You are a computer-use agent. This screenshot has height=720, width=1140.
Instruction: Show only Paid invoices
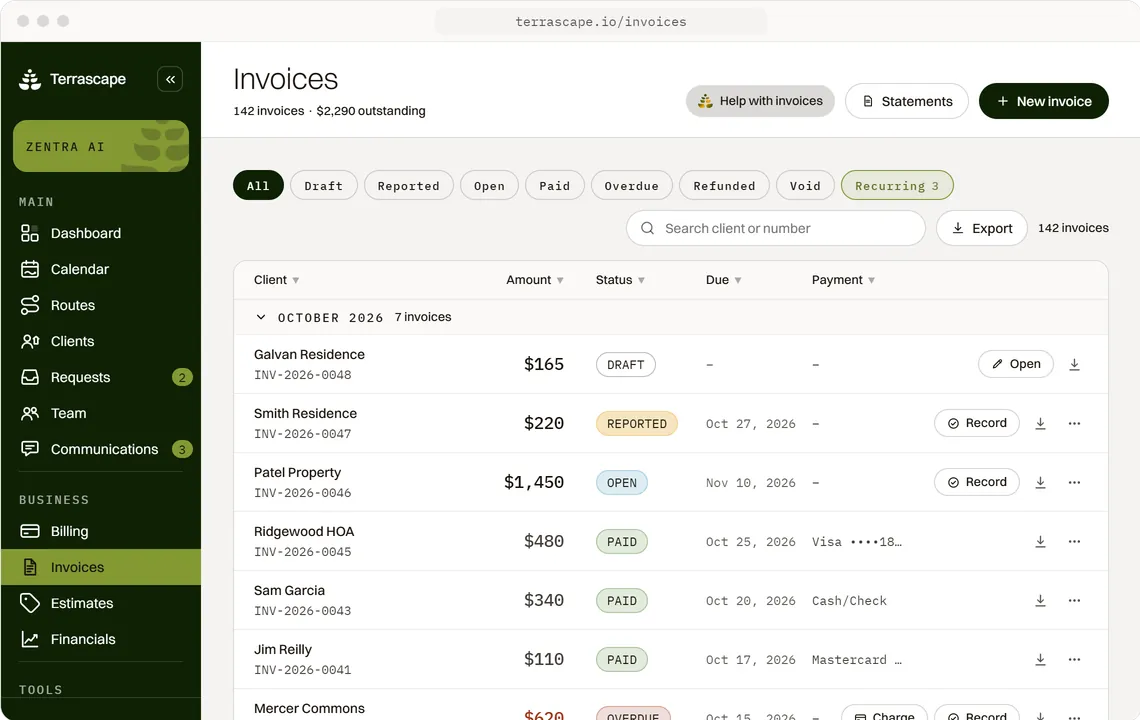(x=555, y=185)
